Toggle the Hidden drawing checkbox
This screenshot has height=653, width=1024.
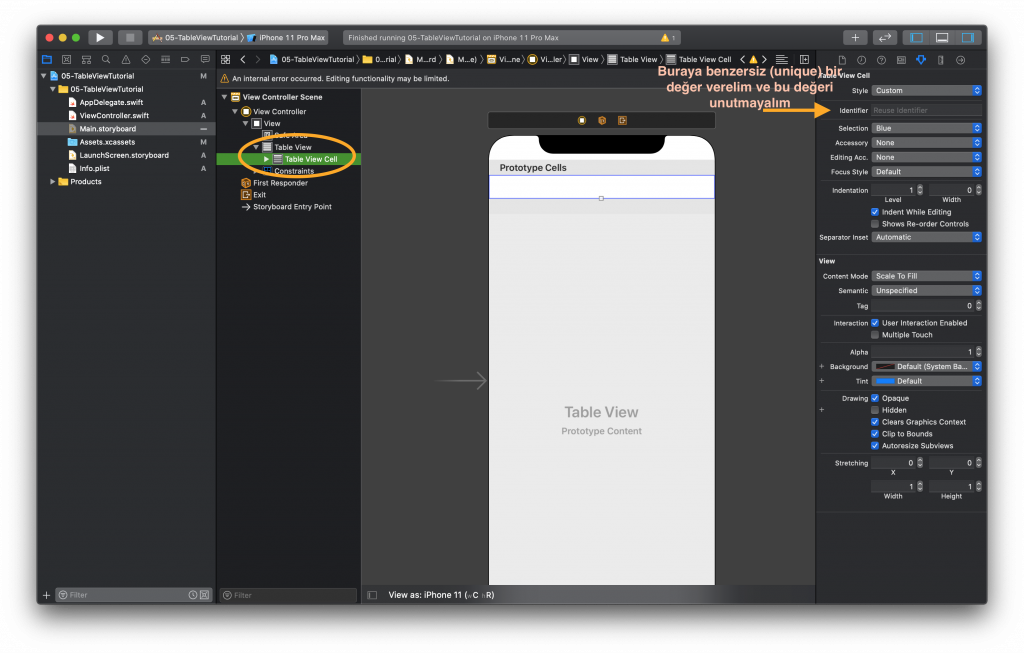pyautogui.click(x=875, y=410)
